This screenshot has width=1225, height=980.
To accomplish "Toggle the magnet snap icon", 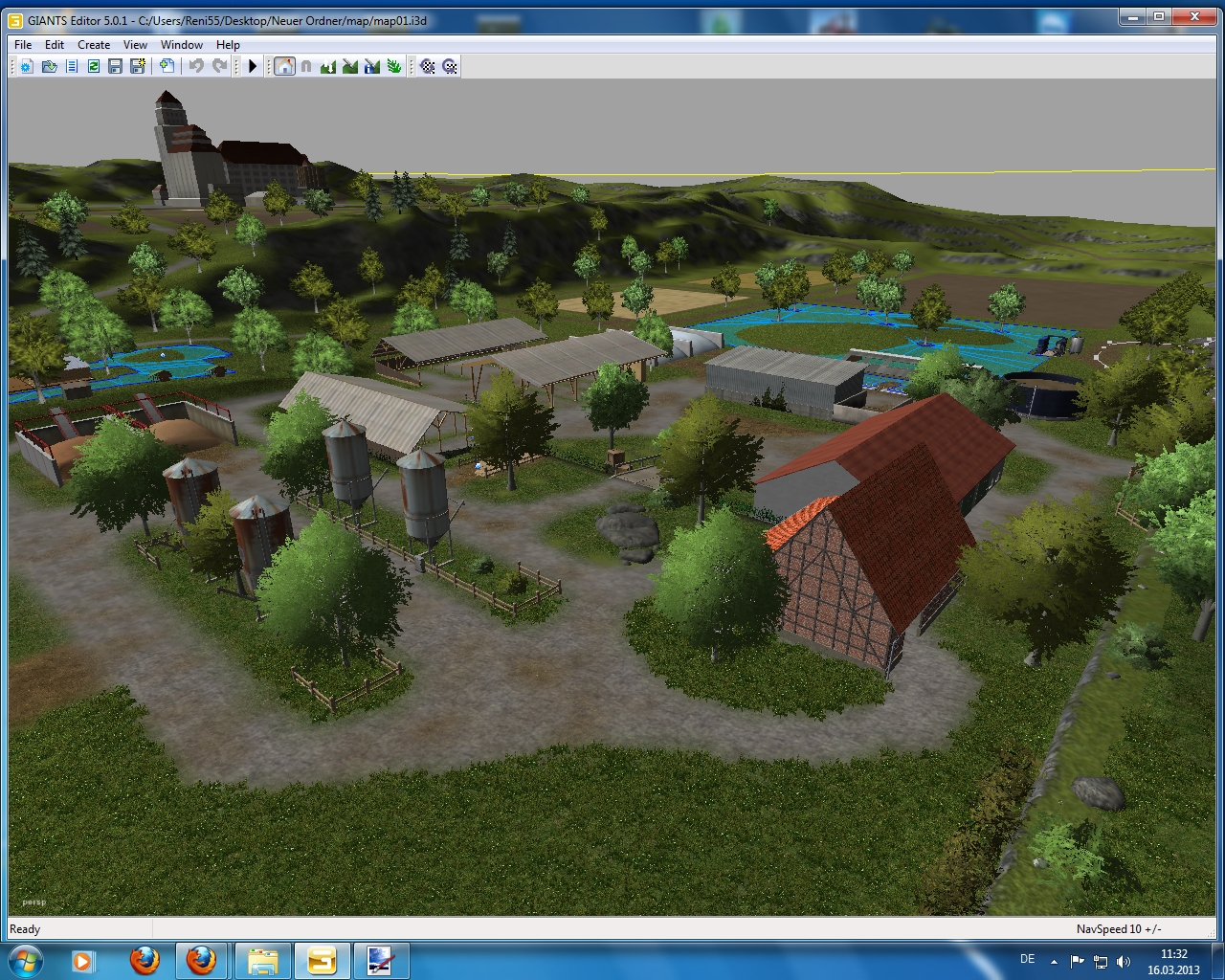I will [x=306, y=66].
